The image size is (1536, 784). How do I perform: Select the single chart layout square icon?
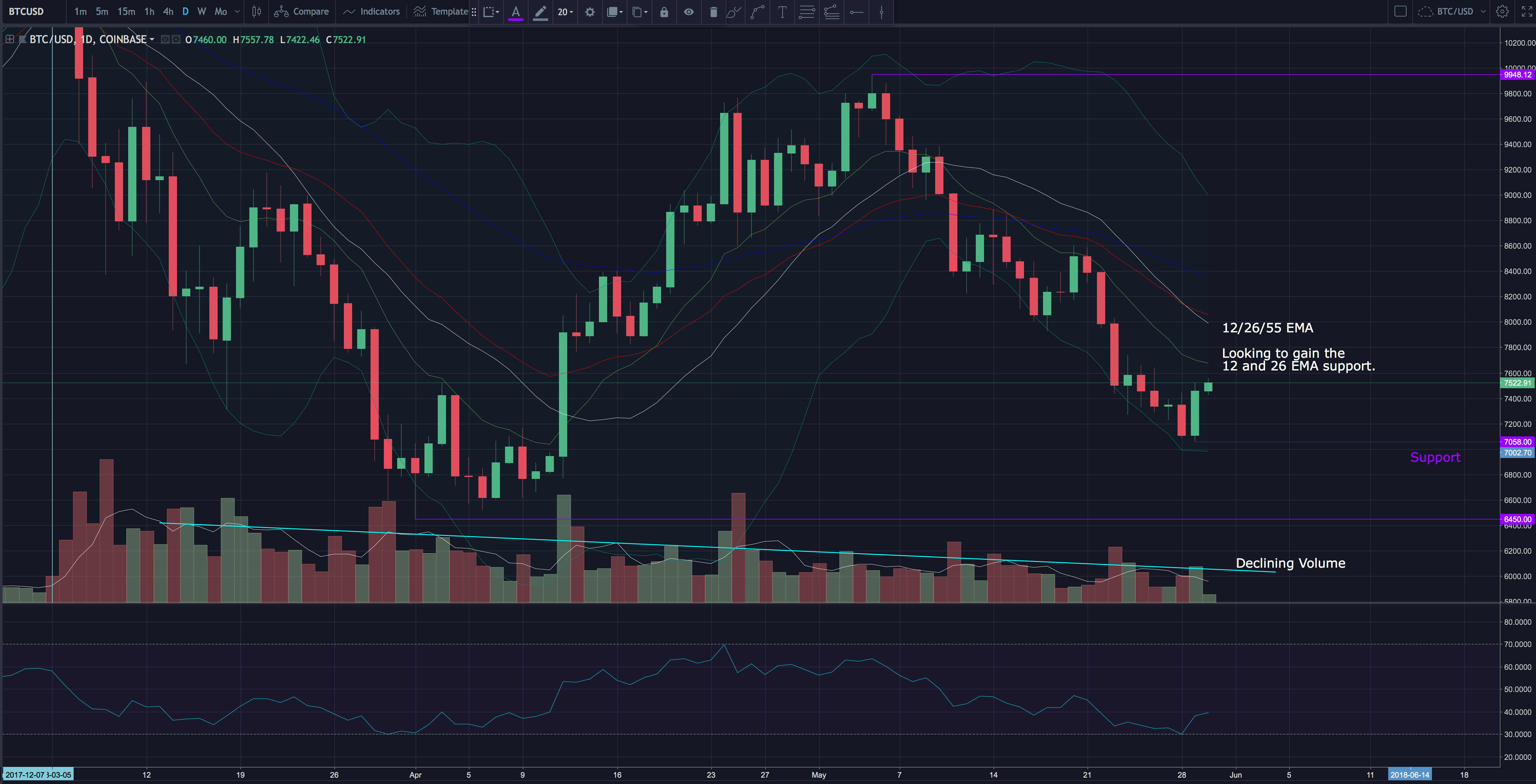1401,11
